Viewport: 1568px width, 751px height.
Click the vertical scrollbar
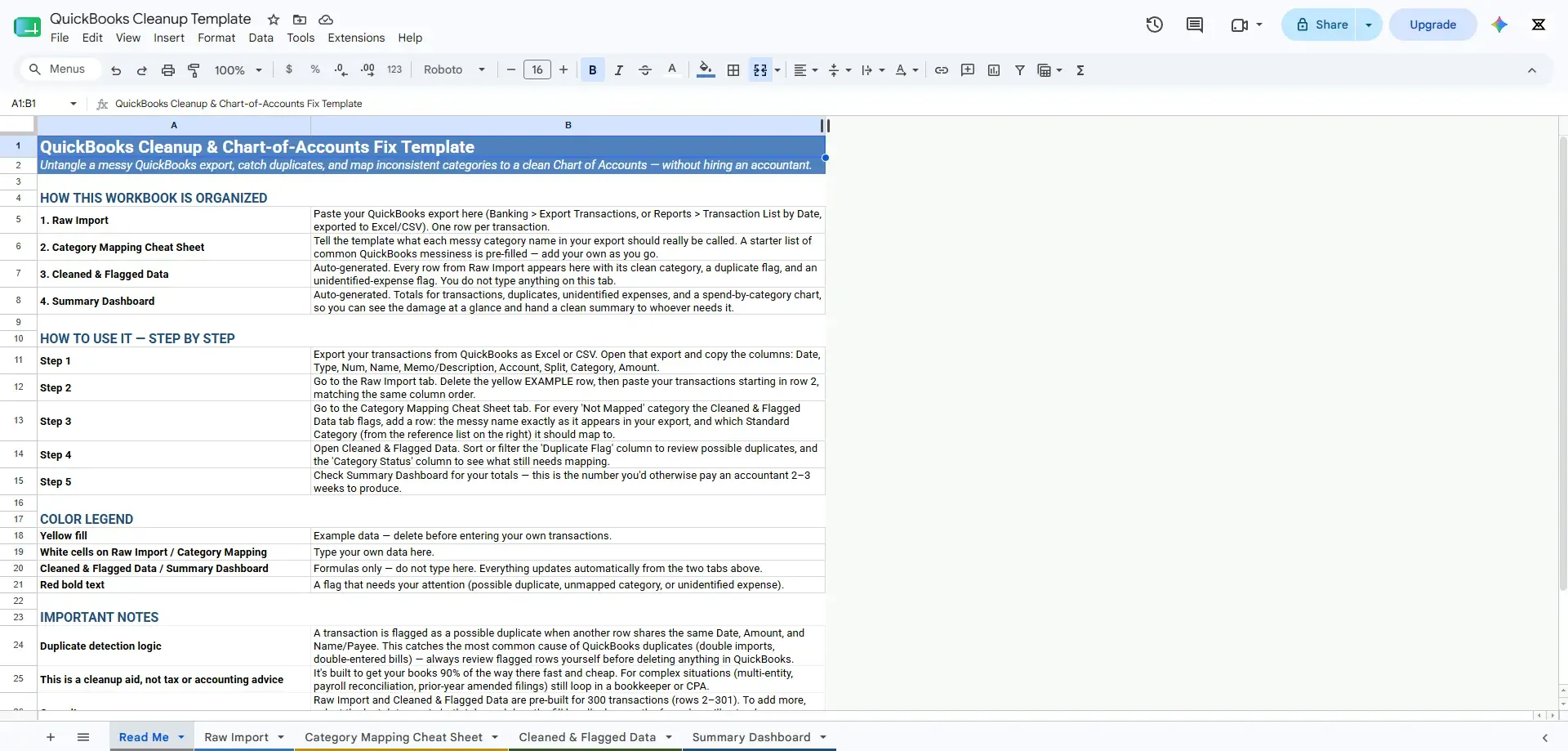point(1563,363)
